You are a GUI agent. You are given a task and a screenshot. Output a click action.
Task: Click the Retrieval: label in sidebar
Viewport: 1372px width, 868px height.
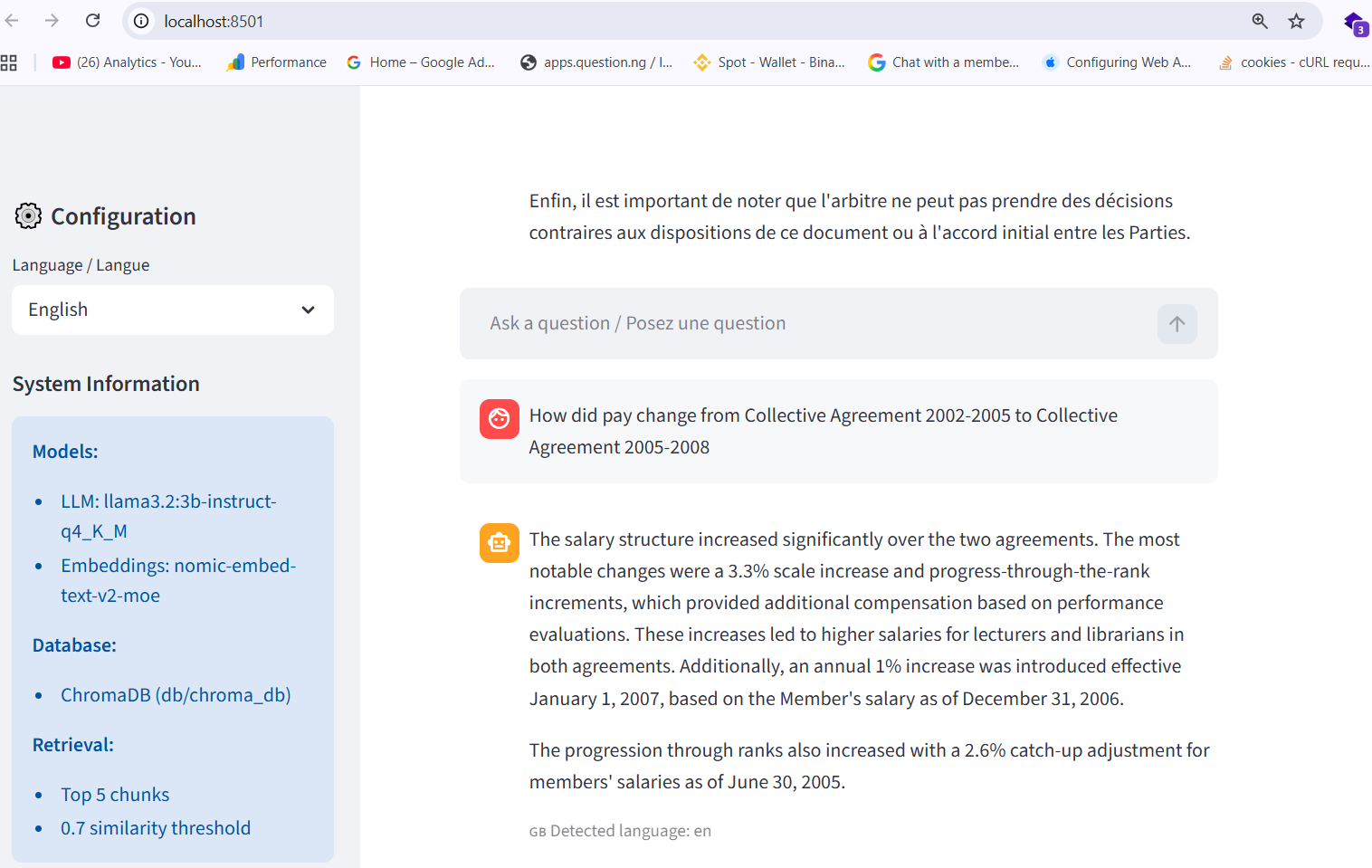point(73,744)
